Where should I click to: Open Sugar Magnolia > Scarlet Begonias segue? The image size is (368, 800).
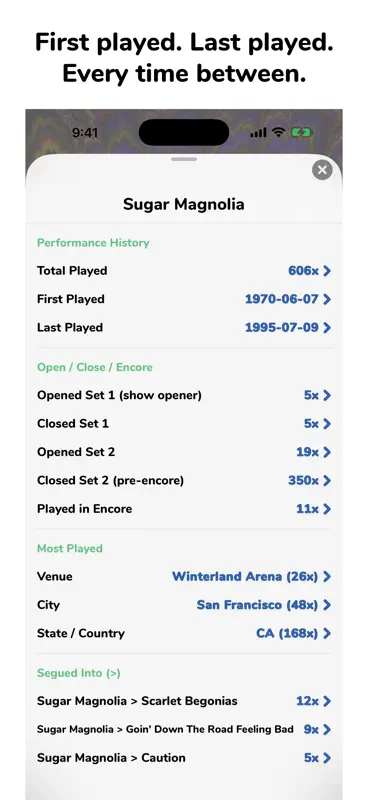pyautogui.click(x=184, y=702)
